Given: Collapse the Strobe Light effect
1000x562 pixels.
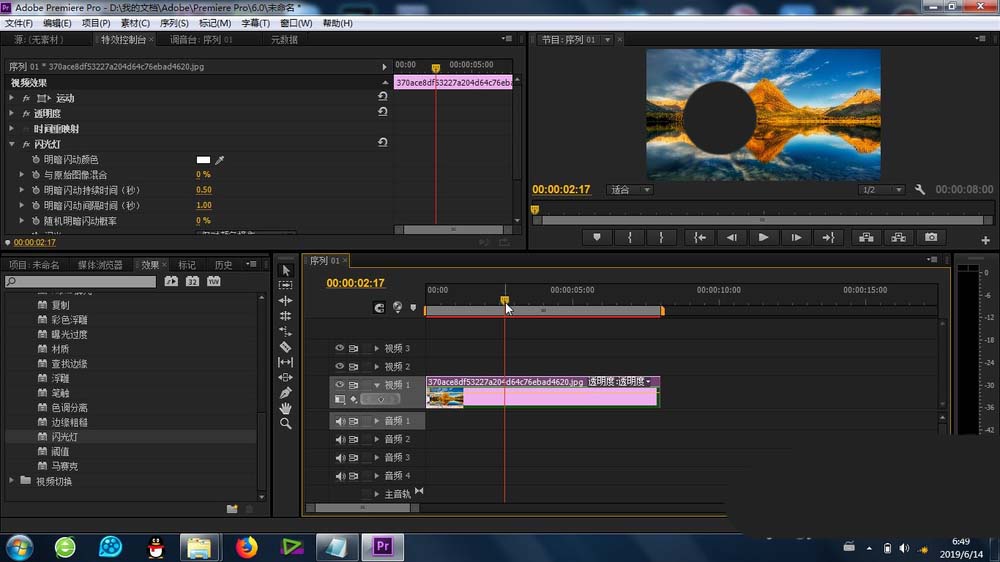Looking at the screenshot, I should click(11, 144).
